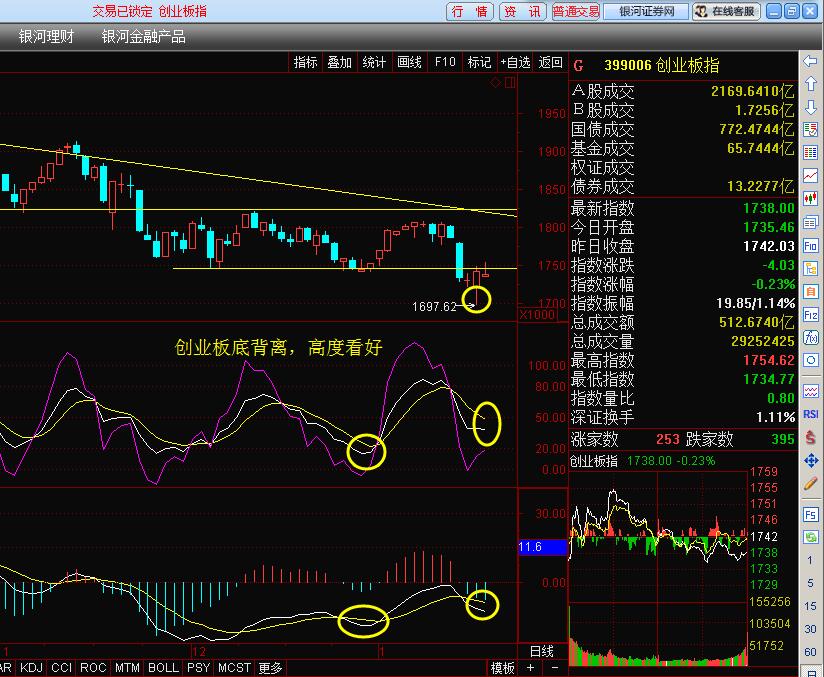Image resolution: width=824 pixels, height=677 pixels.
Task: Select the 1-minute period in sidebar
Action: tap(810, 560)
